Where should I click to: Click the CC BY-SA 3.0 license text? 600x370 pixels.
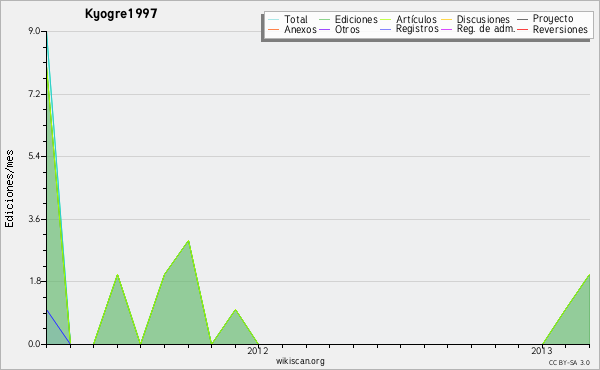click(x=569, y=362)
